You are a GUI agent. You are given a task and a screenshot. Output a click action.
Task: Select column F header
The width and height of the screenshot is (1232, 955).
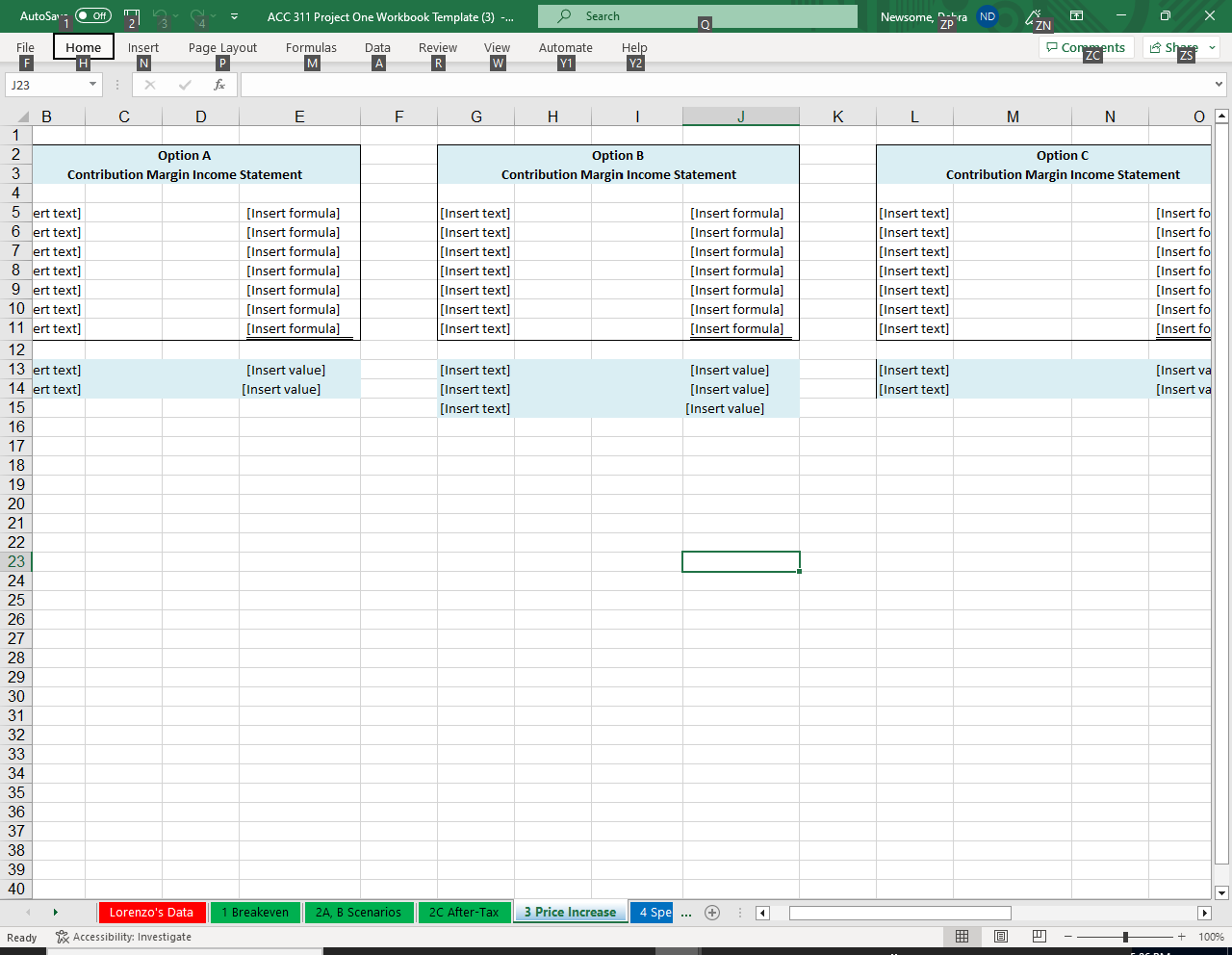[x=398, y=116]
